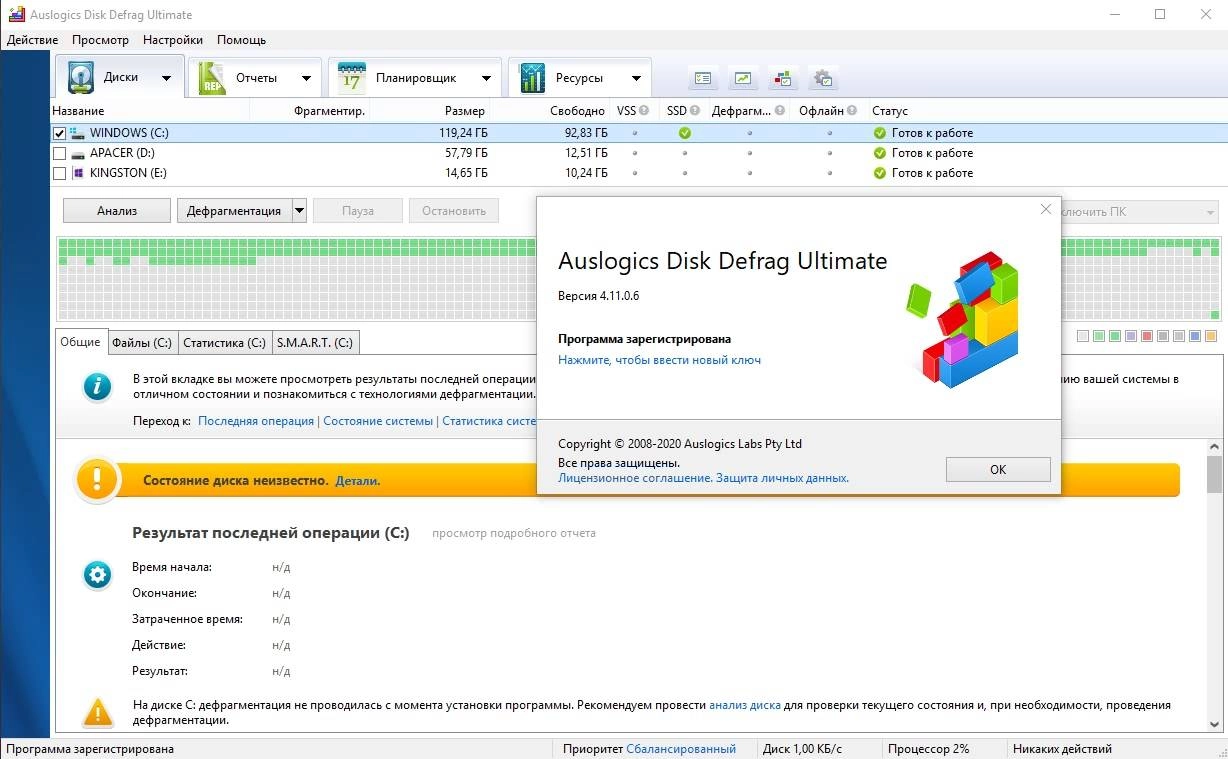
Task: Click the help icon next to the Дефрагм. column
Action: point(780,111)
